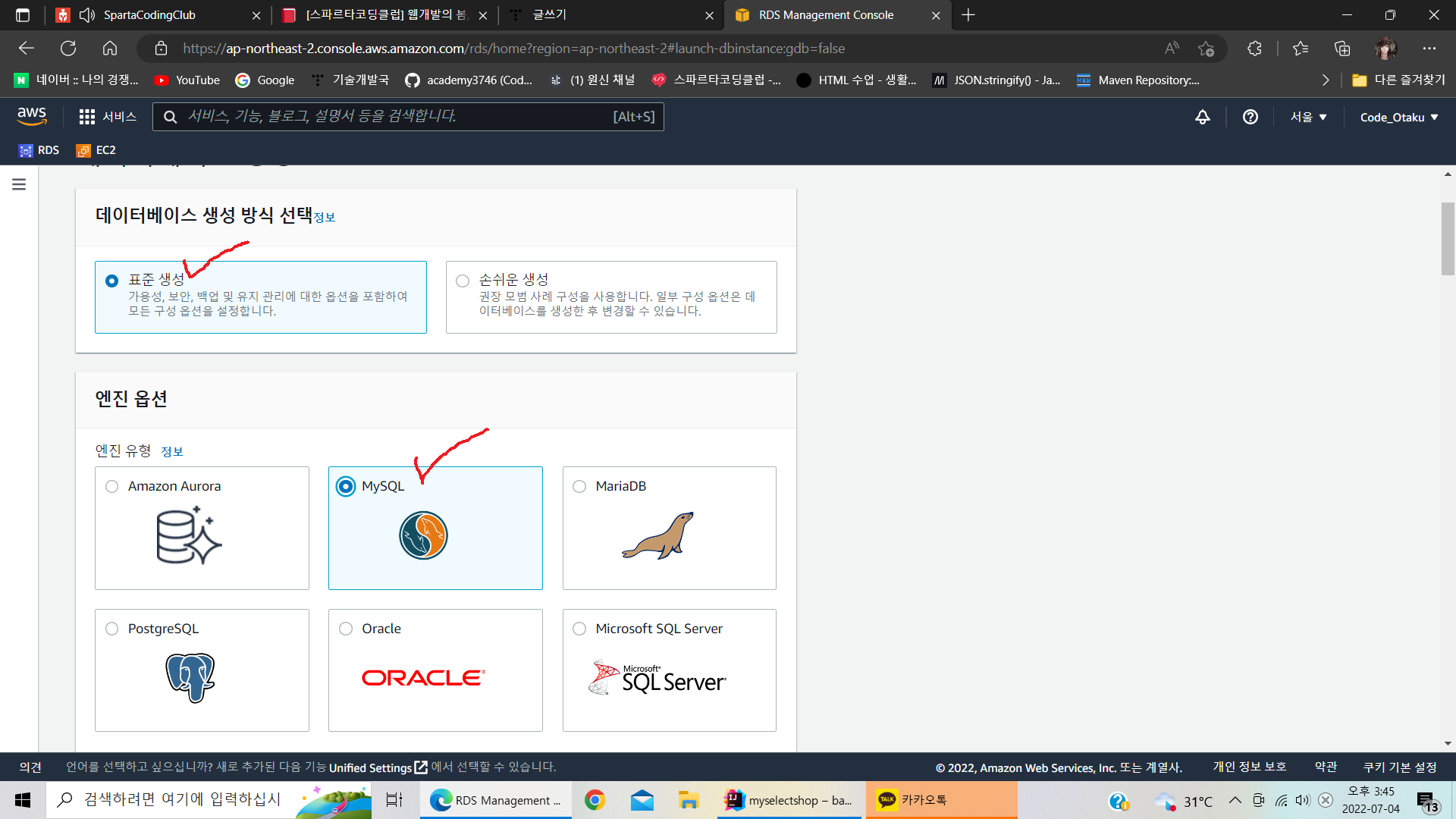This screenshot has height=819, width=1456.
Task: Click the page vertical scrollbar thumb
Action: click(1448, 239)
